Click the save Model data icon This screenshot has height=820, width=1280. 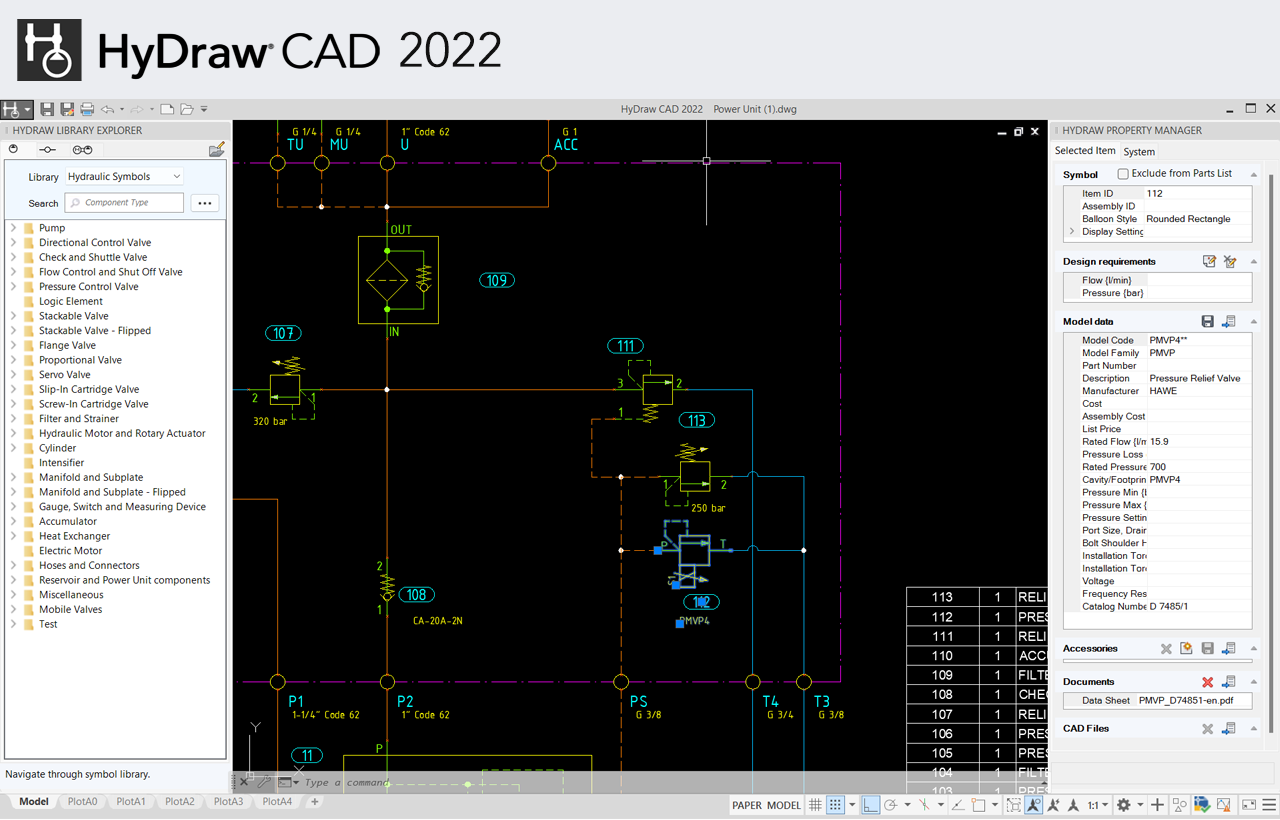pos(1208,322)
